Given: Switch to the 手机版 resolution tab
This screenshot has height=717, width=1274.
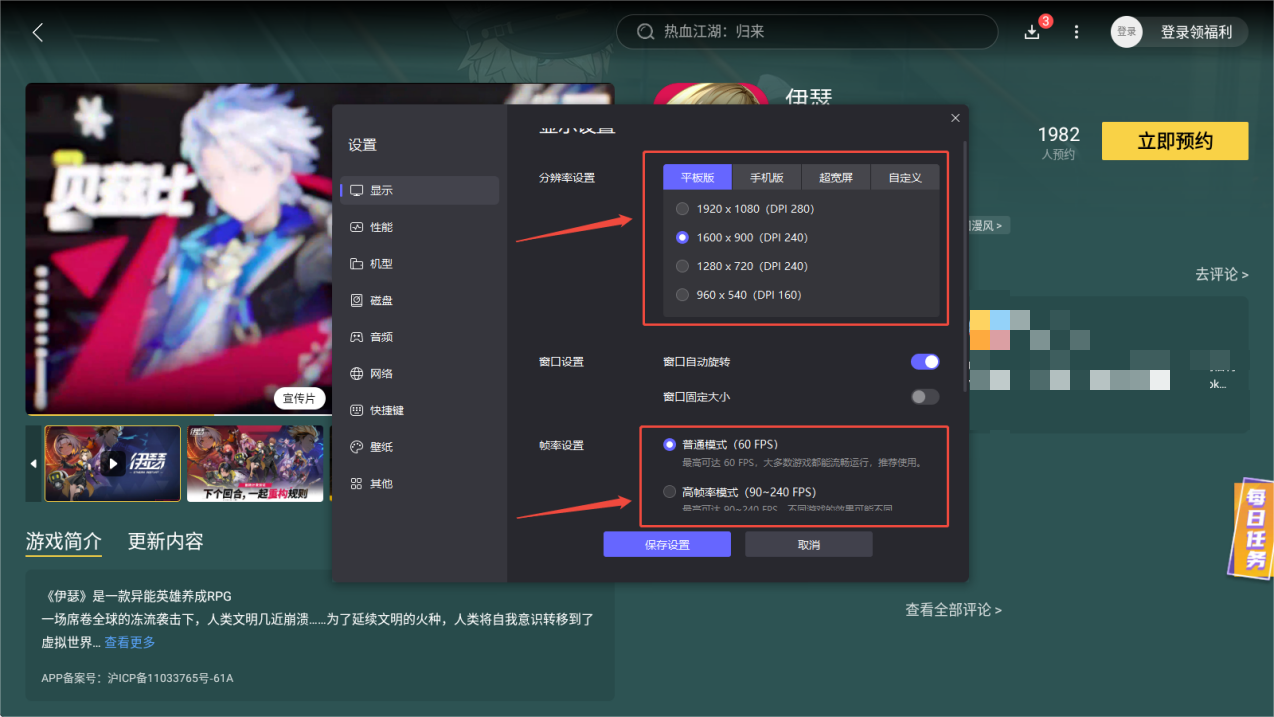Looking at the screenshot, I should [767, 177].
